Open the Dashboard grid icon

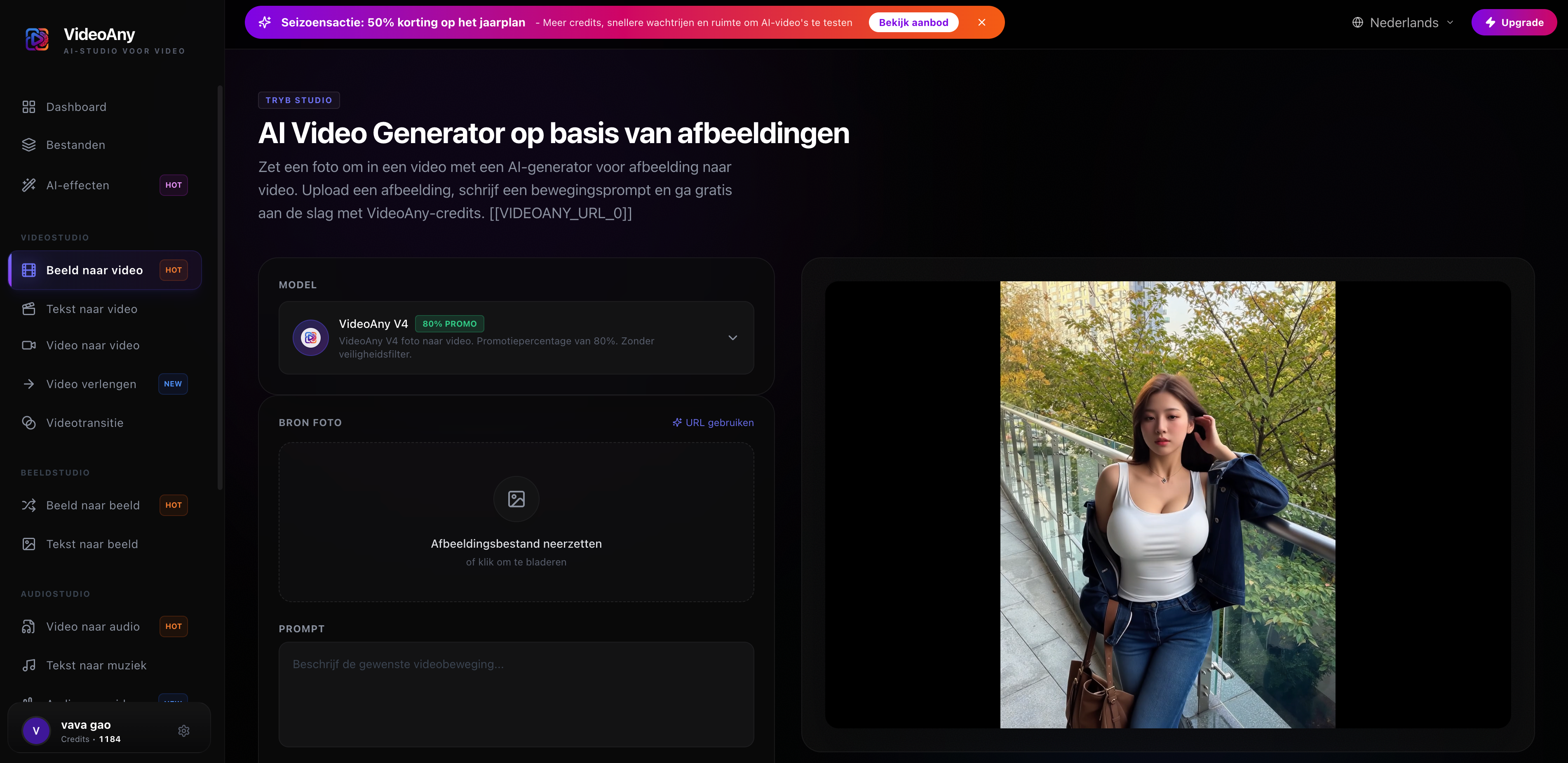(x=28, y=107)
